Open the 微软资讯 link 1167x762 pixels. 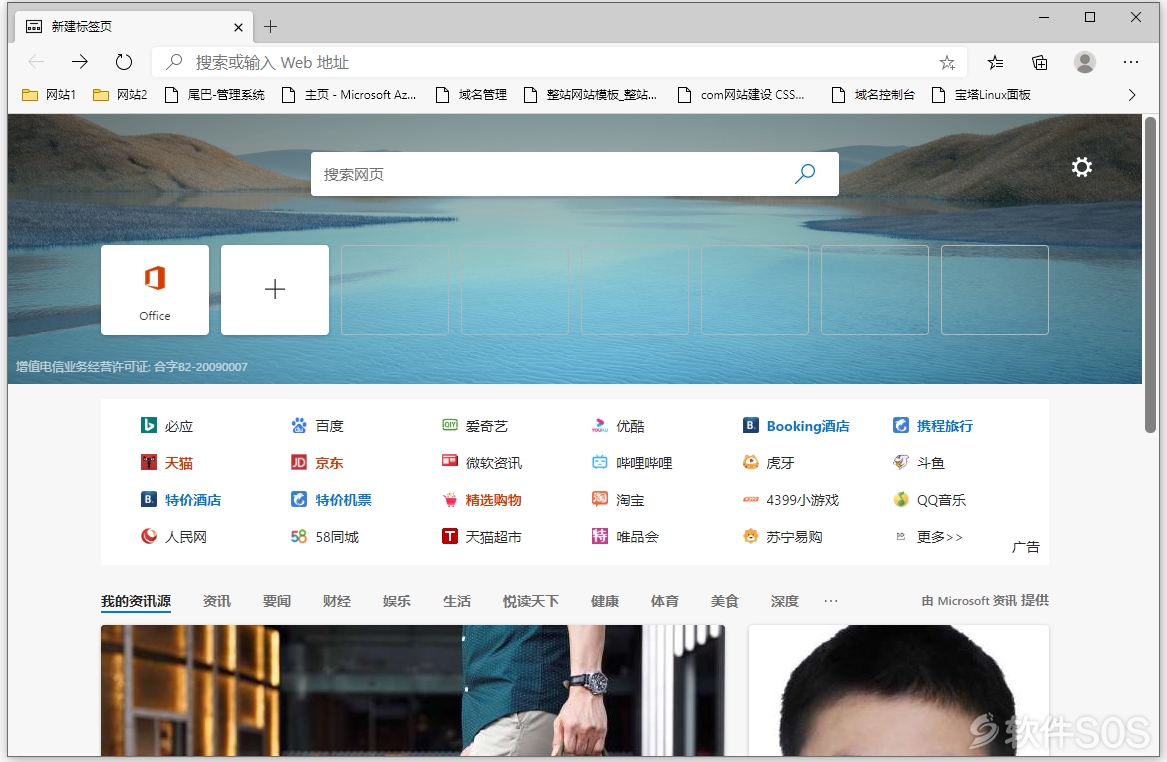coord(482,463)
